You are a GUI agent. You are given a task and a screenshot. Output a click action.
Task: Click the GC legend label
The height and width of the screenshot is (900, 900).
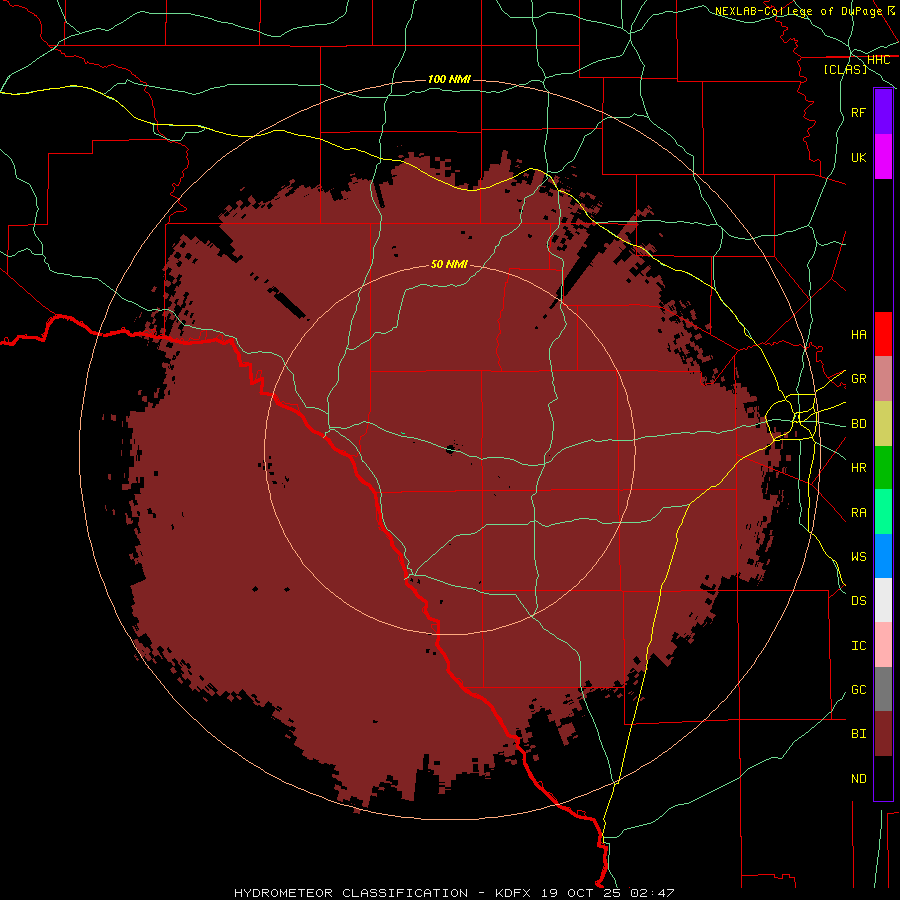pos(859,690)
